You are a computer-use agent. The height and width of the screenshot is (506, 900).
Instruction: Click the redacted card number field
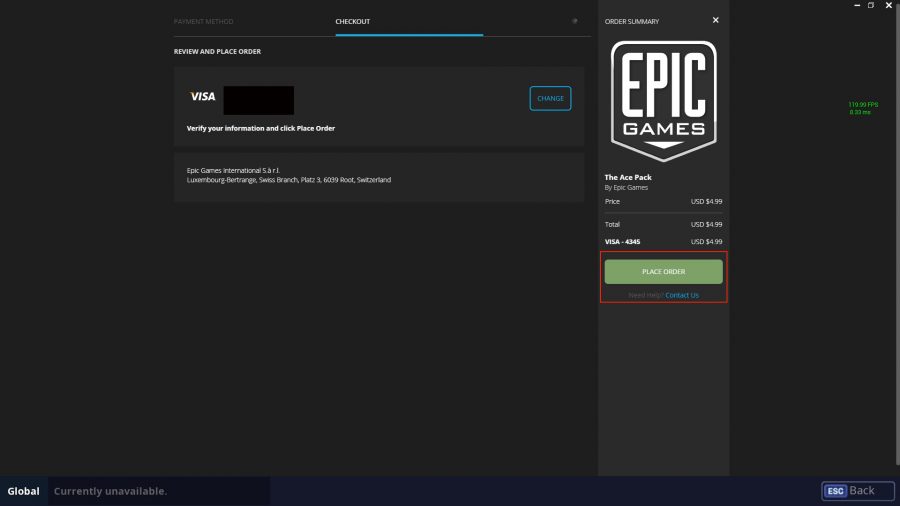(258, 100)
